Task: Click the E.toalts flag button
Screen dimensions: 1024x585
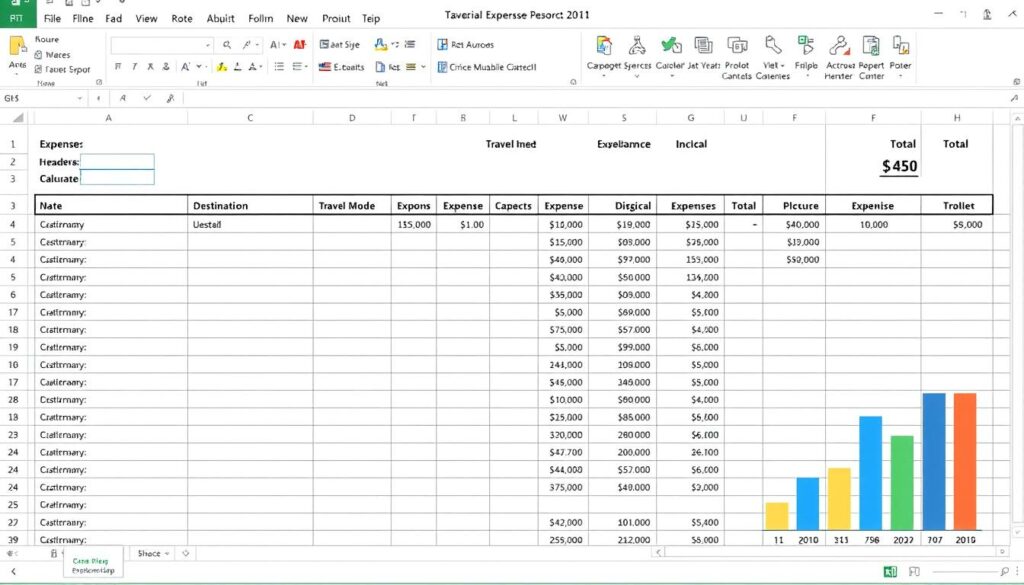Action: (342, 67)
